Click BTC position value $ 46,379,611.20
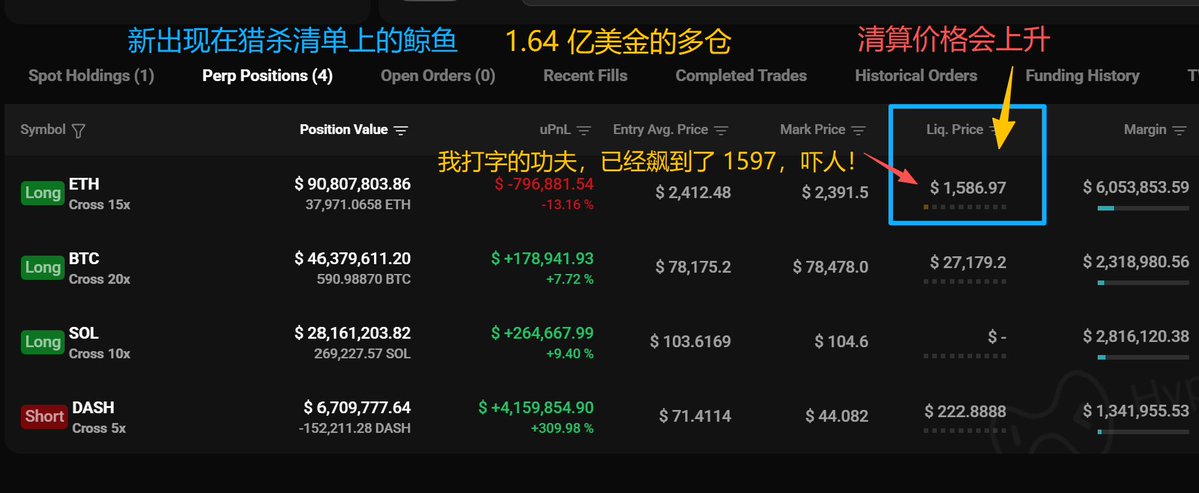 tap(353, 258)
